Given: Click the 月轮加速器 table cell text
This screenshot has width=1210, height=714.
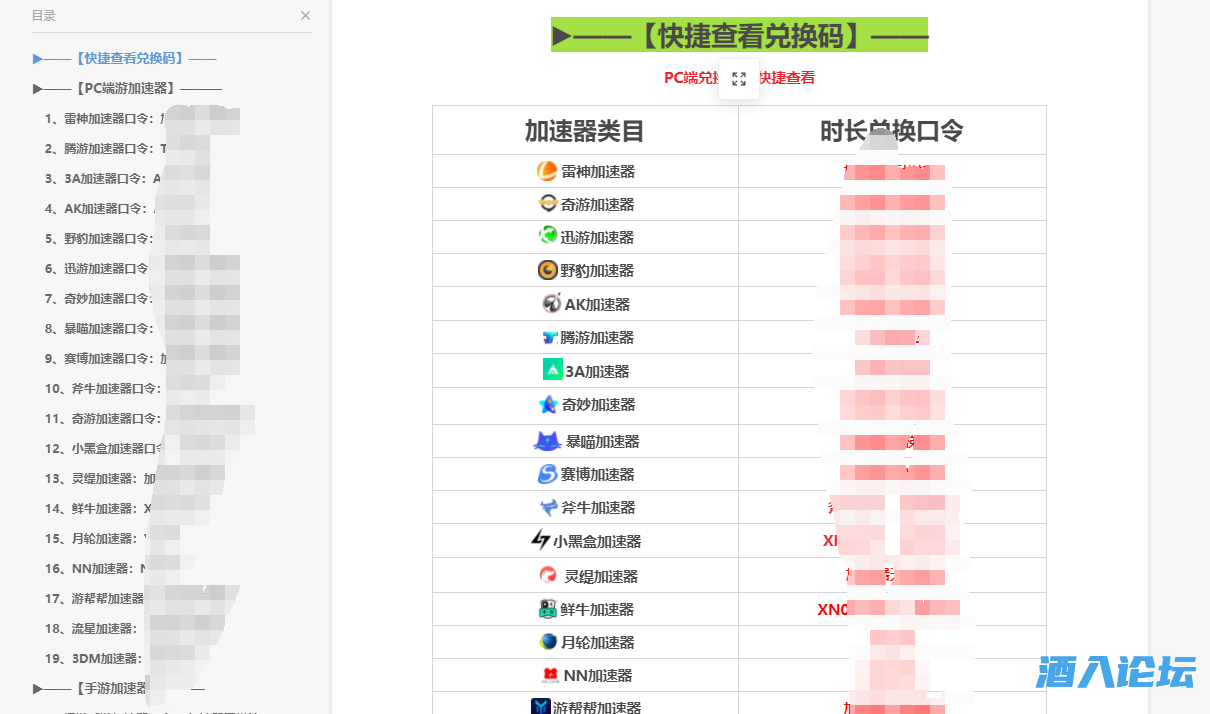Looking at the screenshot, I should tap(598, 642).
